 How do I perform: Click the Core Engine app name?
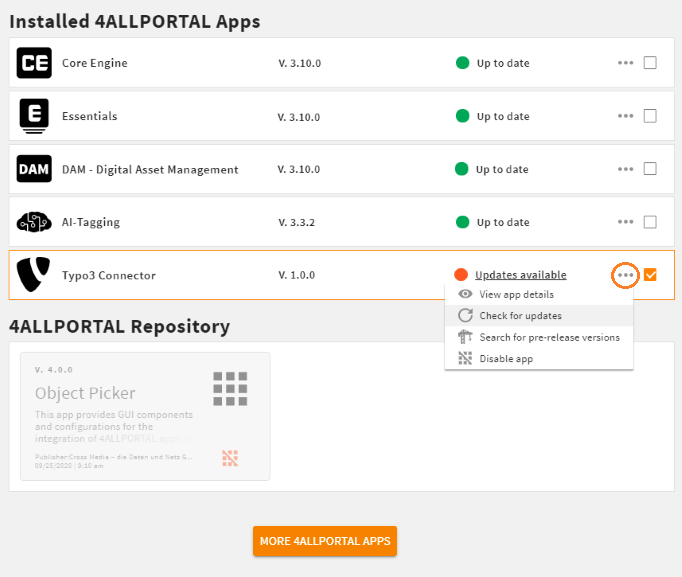point(95,63)
